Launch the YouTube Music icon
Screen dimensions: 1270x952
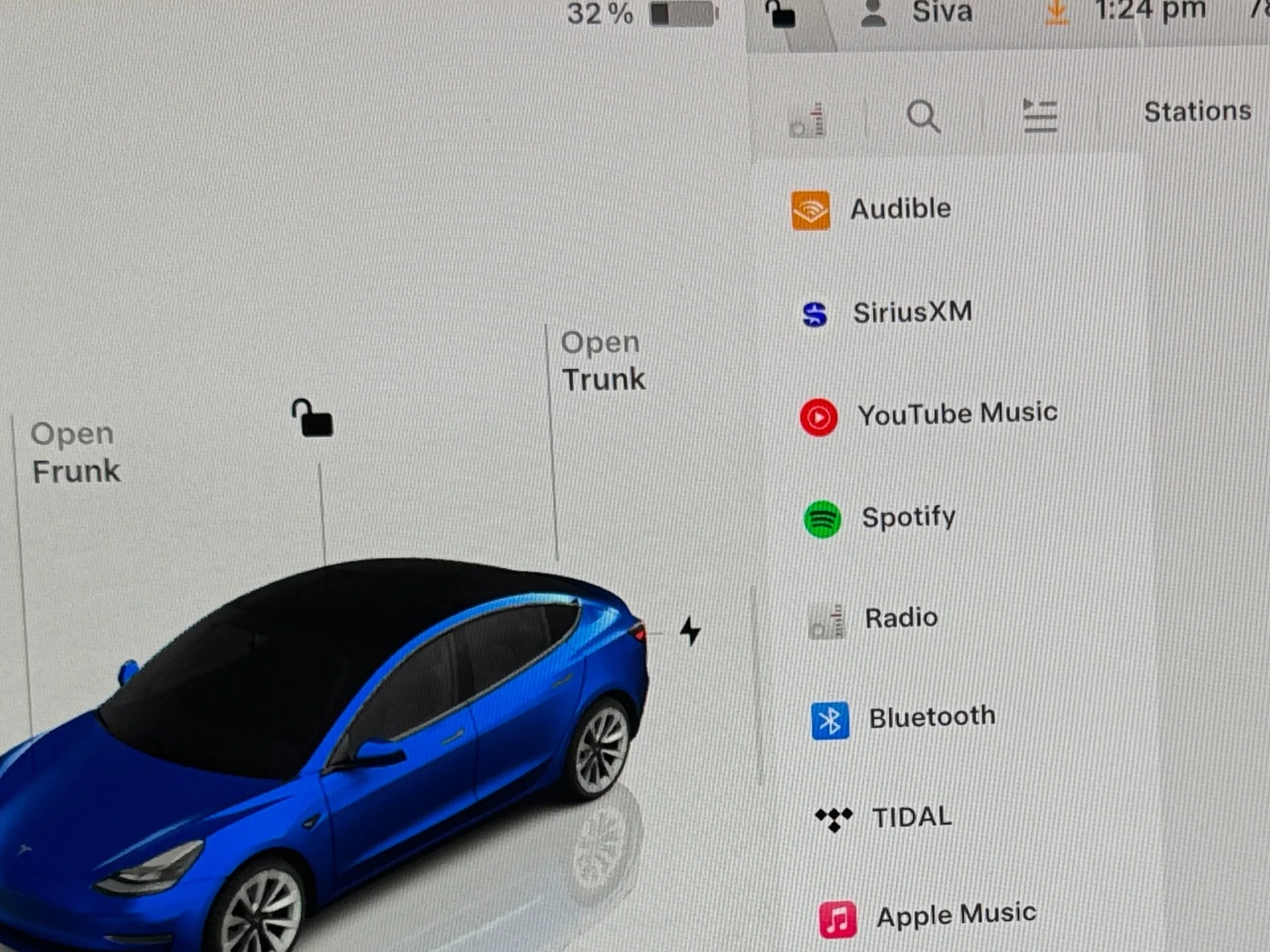(x=818, y=417)
